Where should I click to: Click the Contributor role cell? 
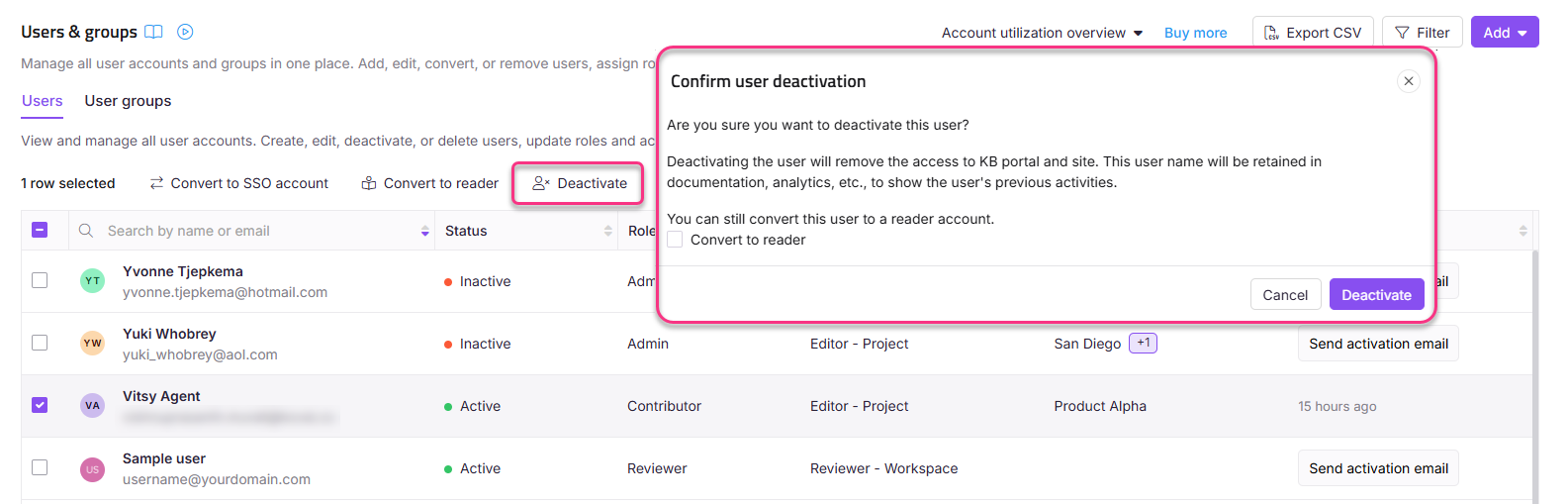tap(664, 406)
